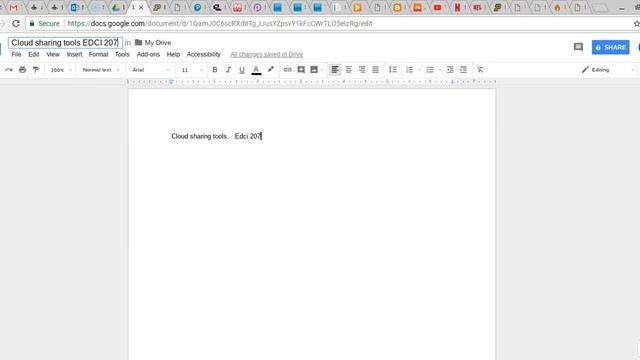
Task: Switch to the Google Drive browser tab
Action: [116, 7]
